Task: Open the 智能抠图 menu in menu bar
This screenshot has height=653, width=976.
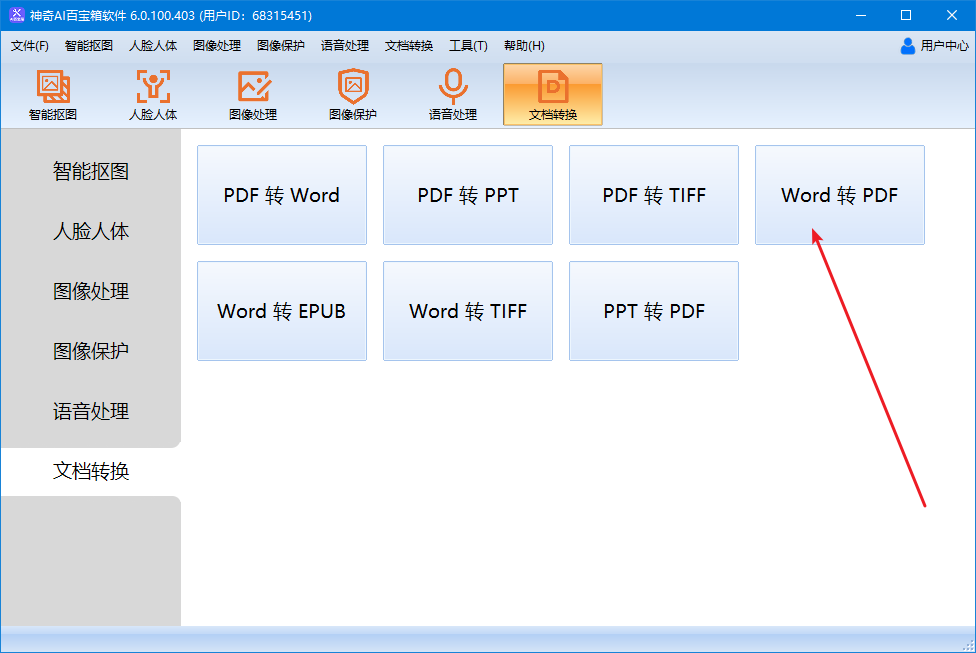Action: [x=89, y=46]
